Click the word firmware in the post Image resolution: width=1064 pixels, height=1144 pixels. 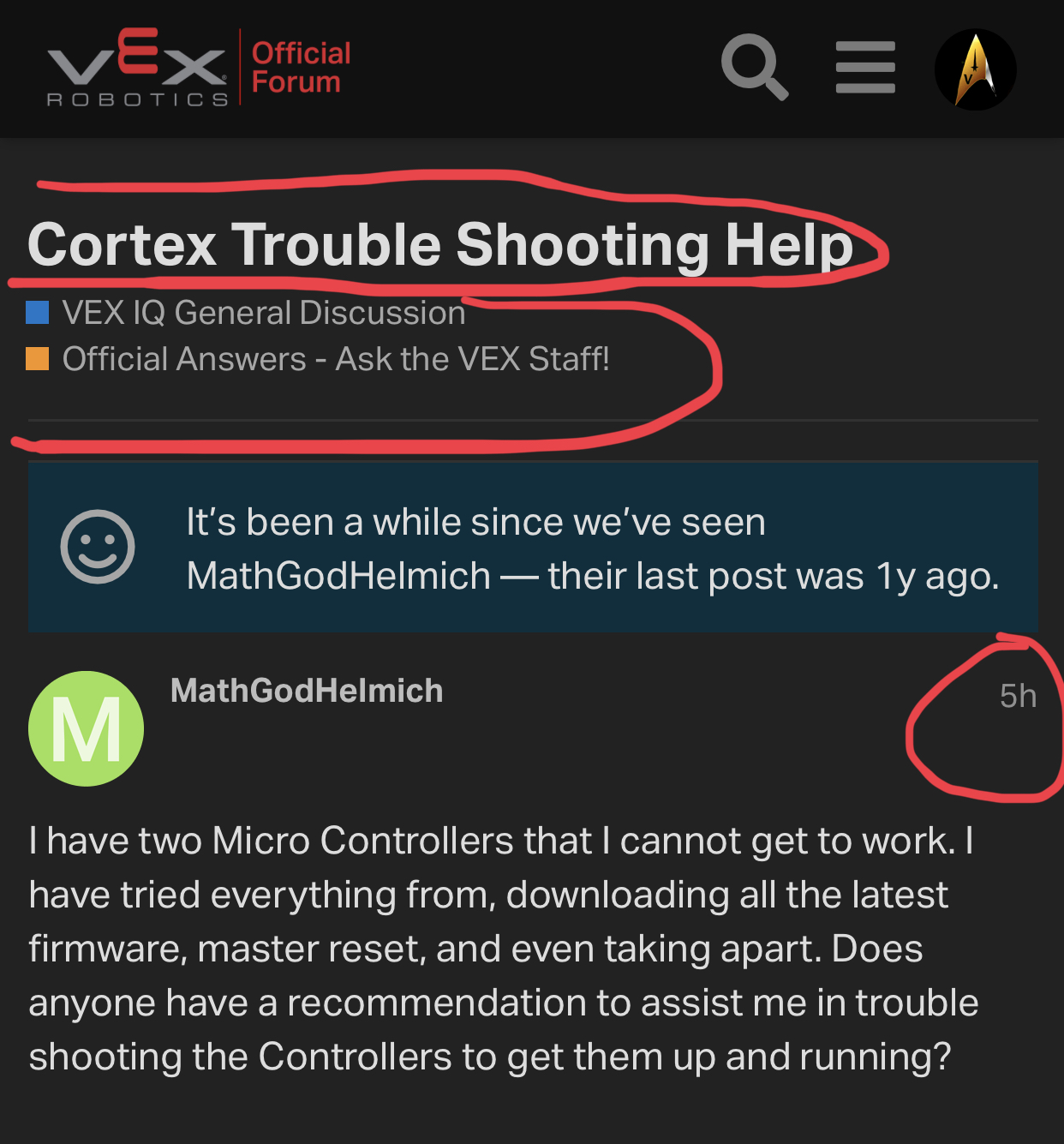click(x=107, y=949)
